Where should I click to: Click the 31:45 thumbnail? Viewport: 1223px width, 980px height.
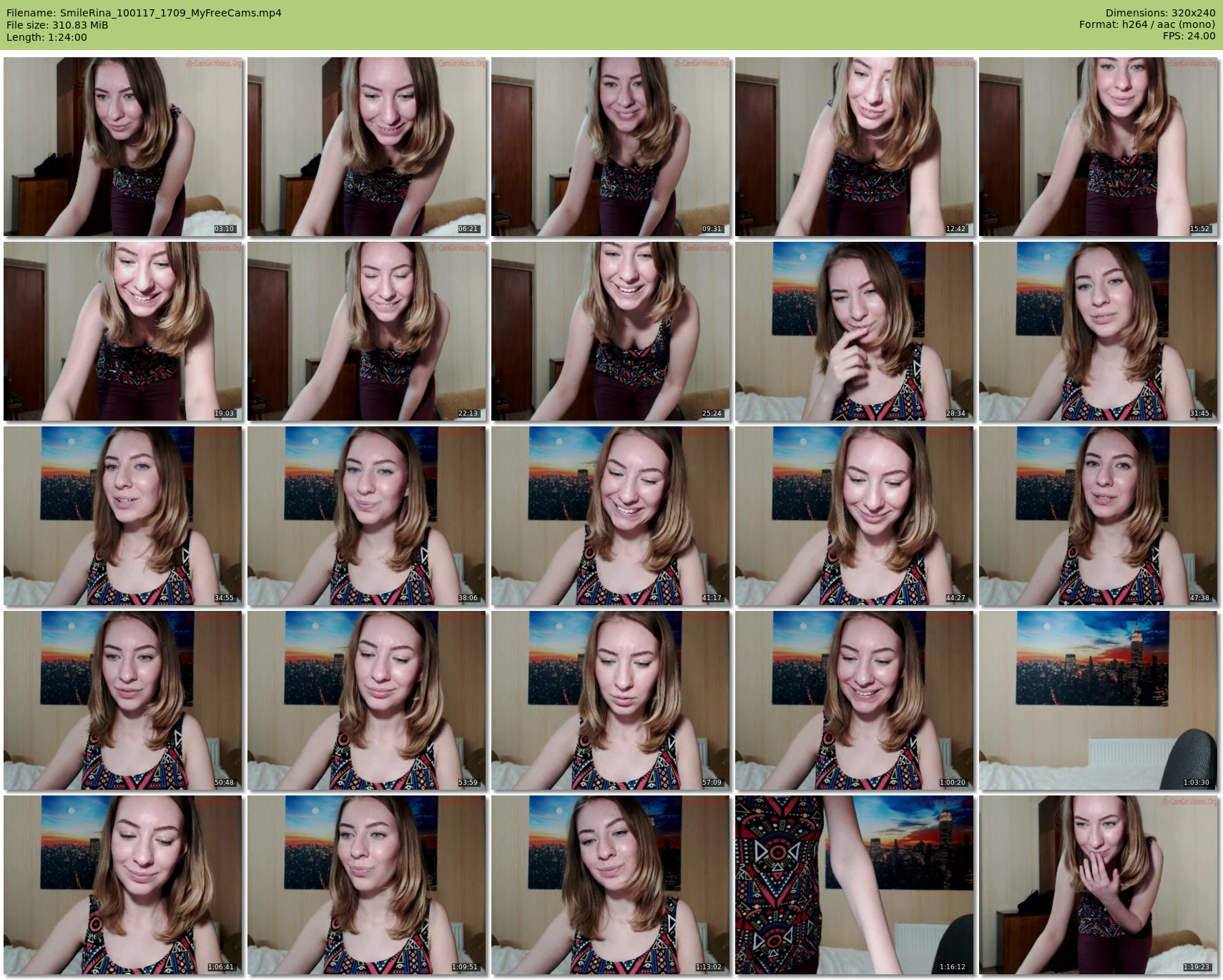1099,331
